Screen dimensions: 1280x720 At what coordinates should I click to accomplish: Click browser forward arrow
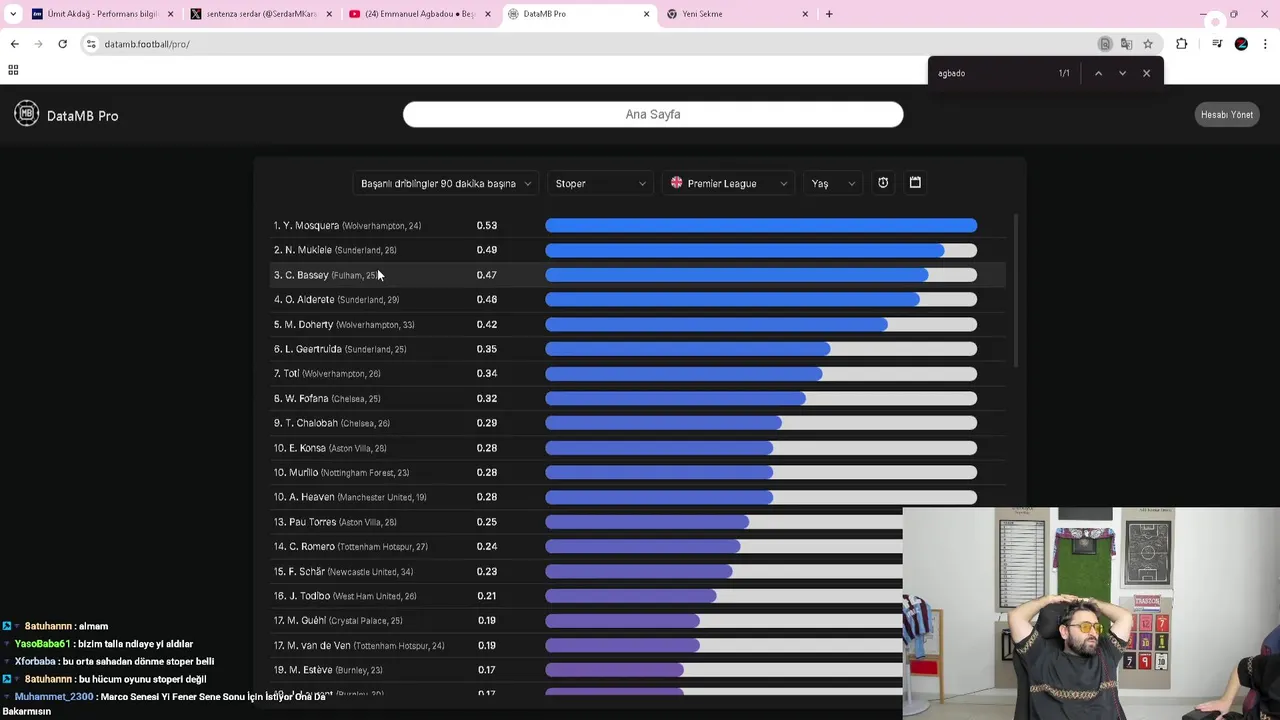[38, 44]
